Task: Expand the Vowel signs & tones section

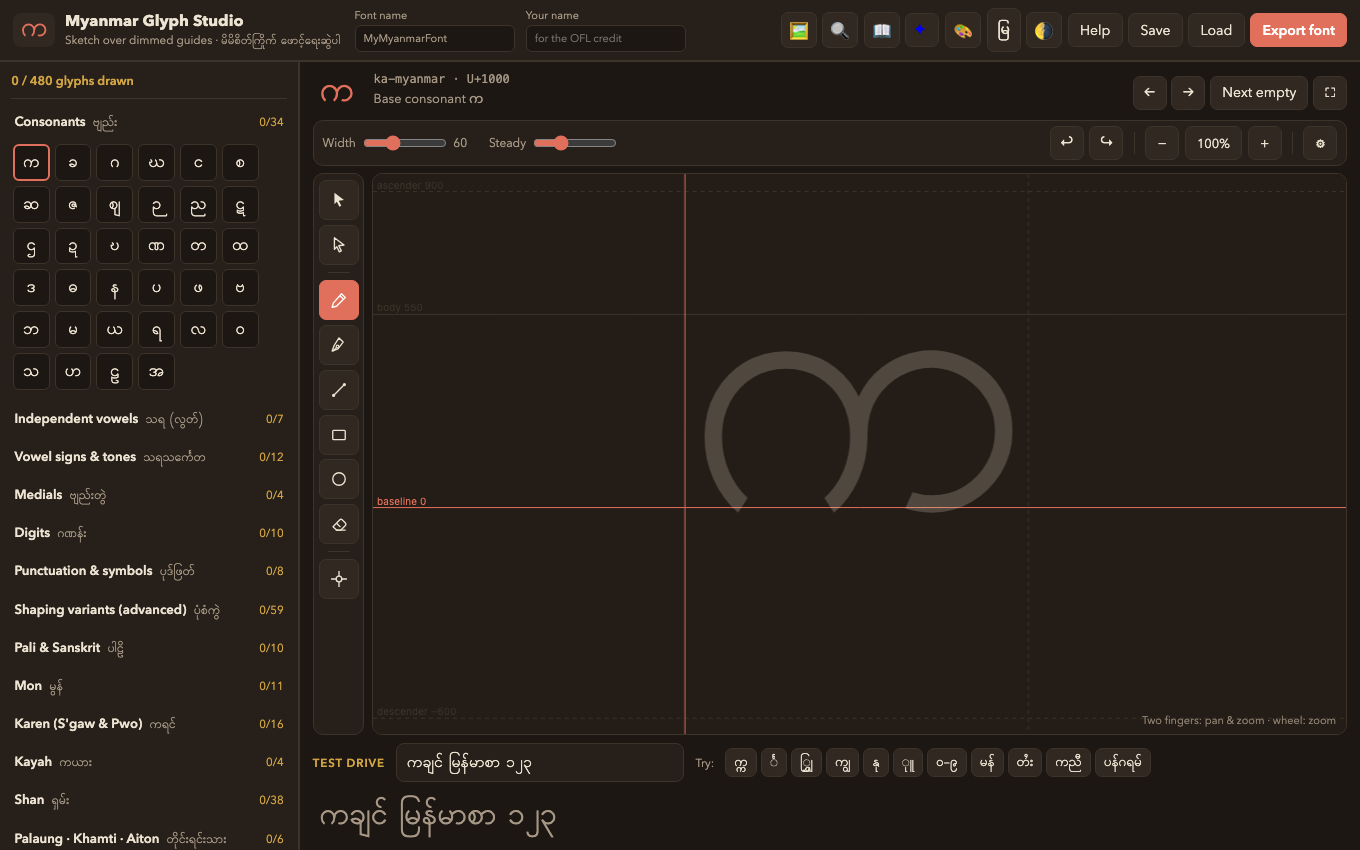Action: pos(149,457)
